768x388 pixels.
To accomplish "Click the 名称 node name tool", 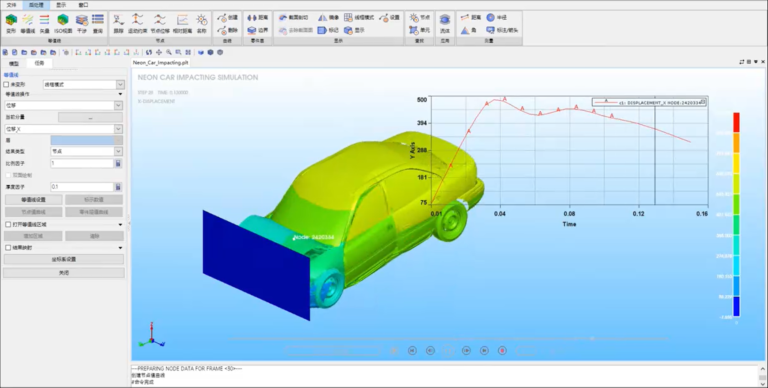I will tap(201, 24).
